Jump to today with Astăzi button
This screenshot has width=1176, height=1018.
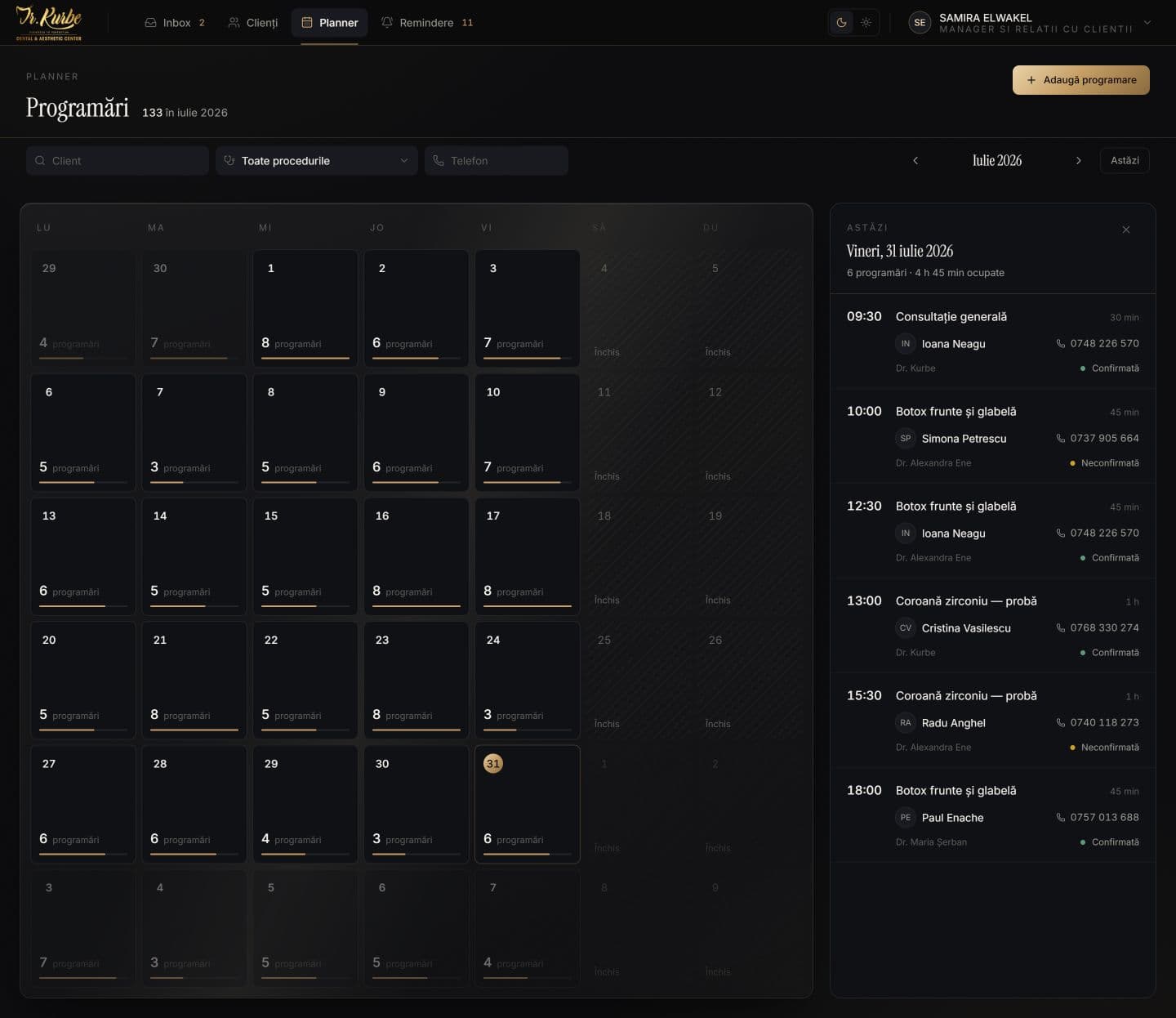[x=1125, y=161]
